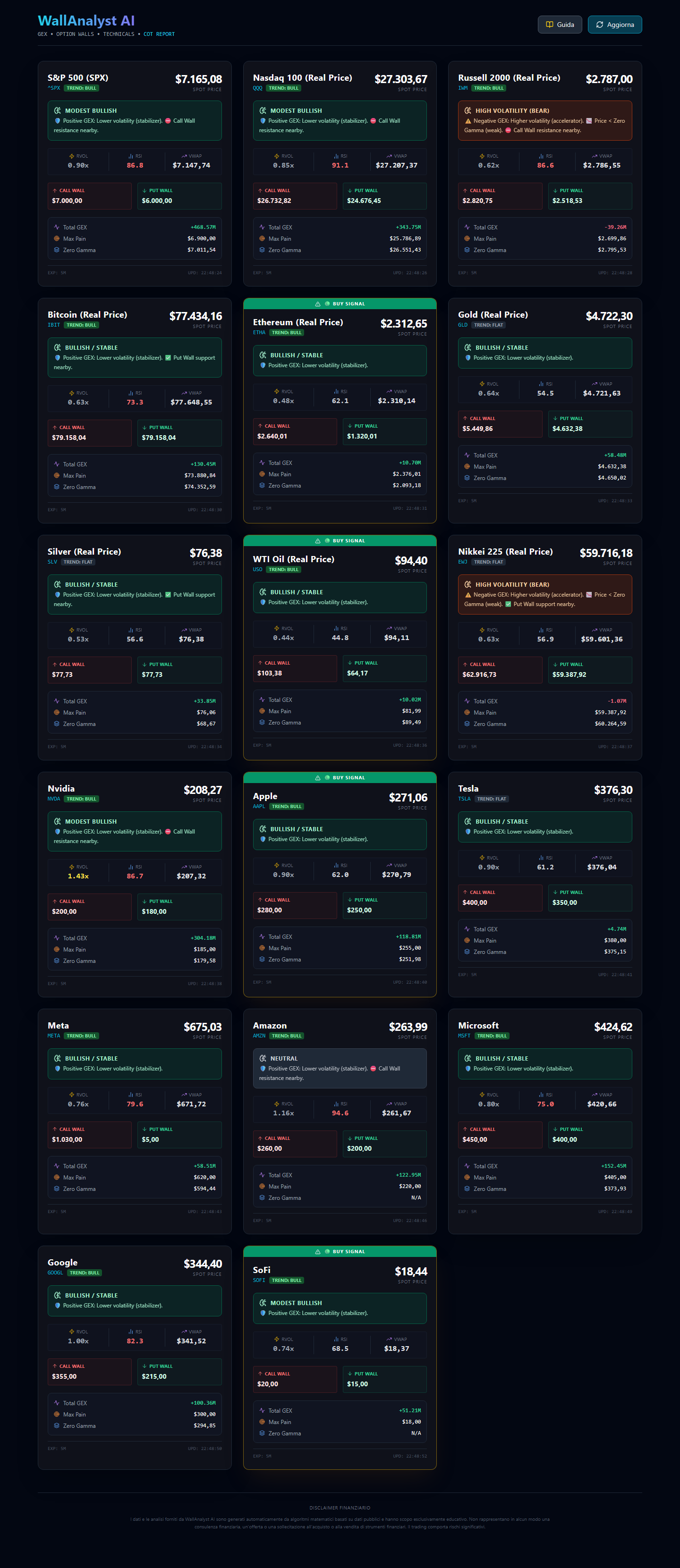The image size is (680, 1568).
Task: Click Nikkei 225 spot price $59.716,18
Action: (606, 553)
